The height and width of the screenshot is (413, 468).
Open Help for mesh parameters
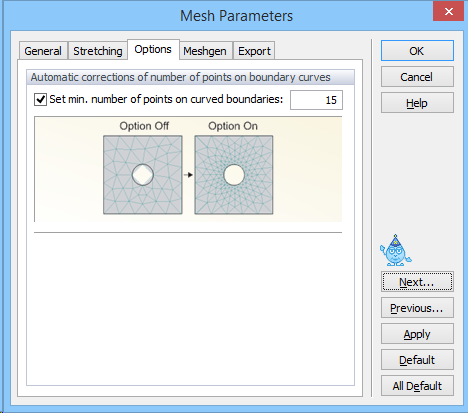tap(417, 103)
